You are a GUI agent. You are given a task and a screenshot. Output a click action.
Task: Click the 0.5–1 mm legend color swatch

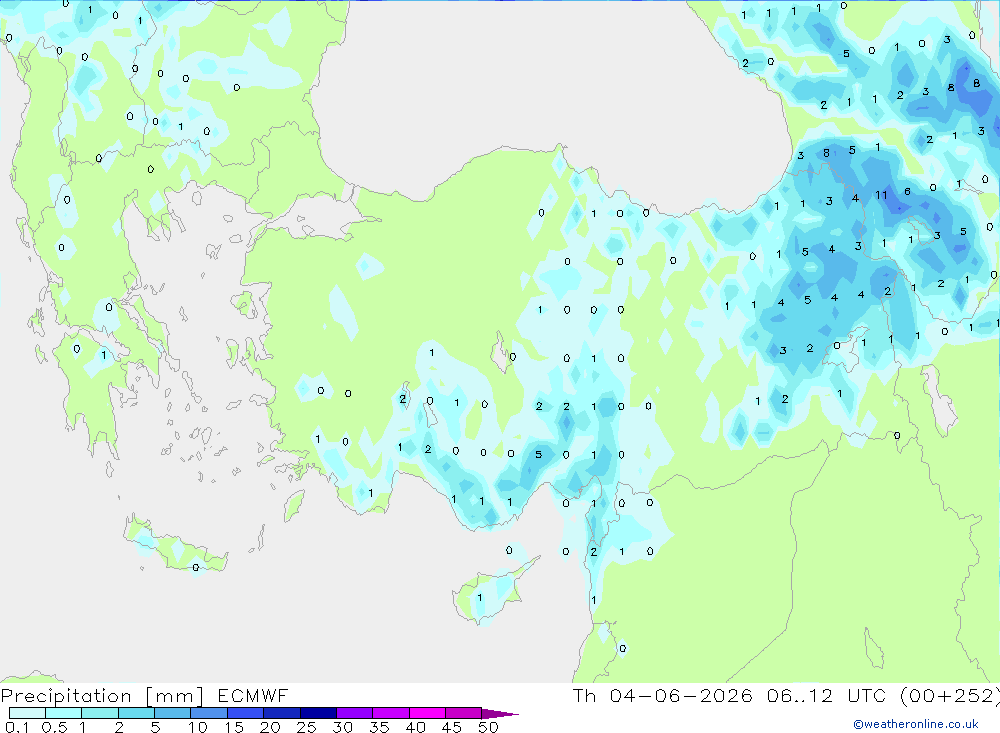(x=63, y=713)
